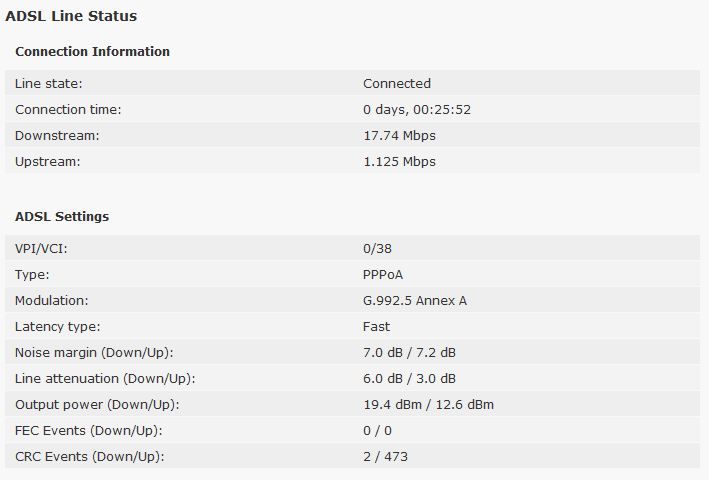Click the Line state label
The image size is (709, 480).
point(49,84)
